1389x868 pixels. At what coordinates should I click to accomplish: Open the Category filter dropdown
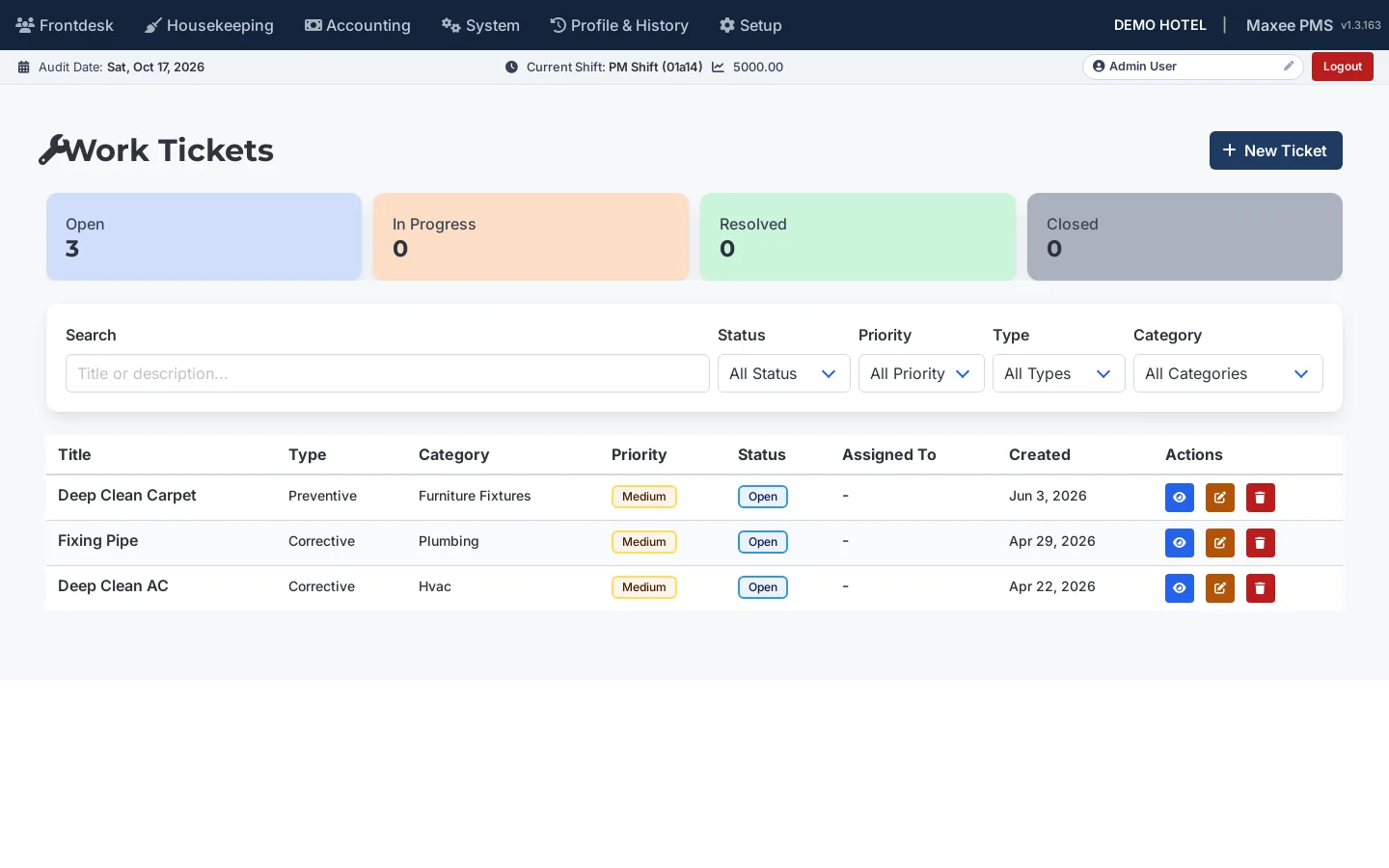pos(1228,373)
